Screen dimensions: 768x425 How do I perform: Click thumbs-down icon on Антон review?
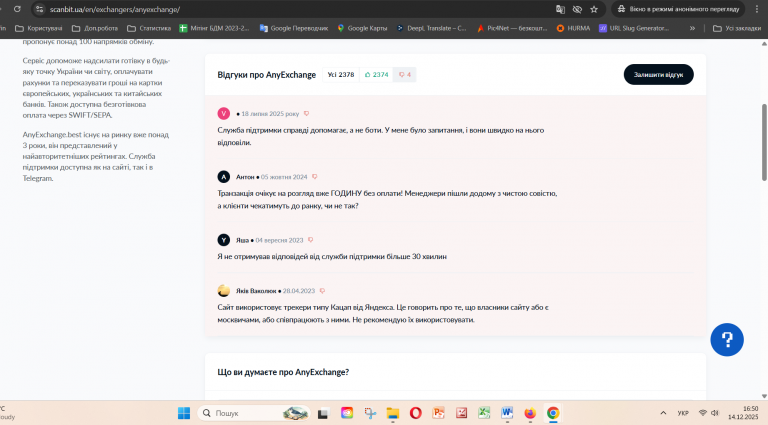(x=314, y=177)
